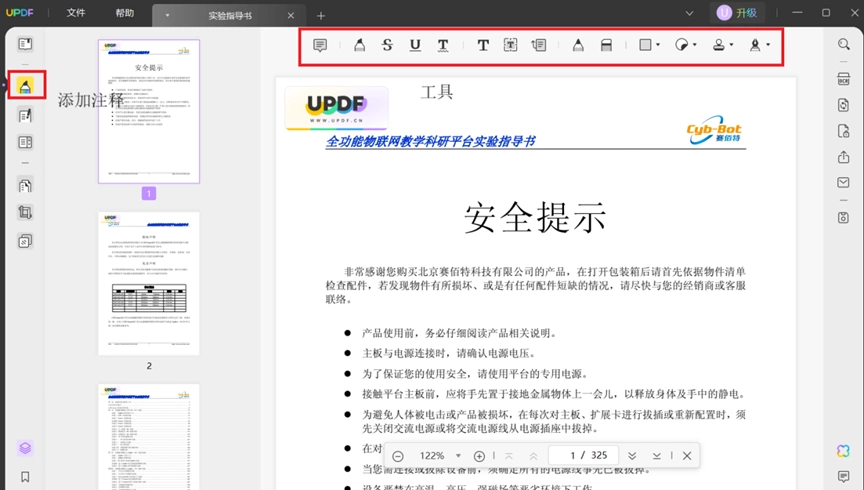
Task: Toggle the comment/annotate mode in left sidebar
Action: [25, 85]
